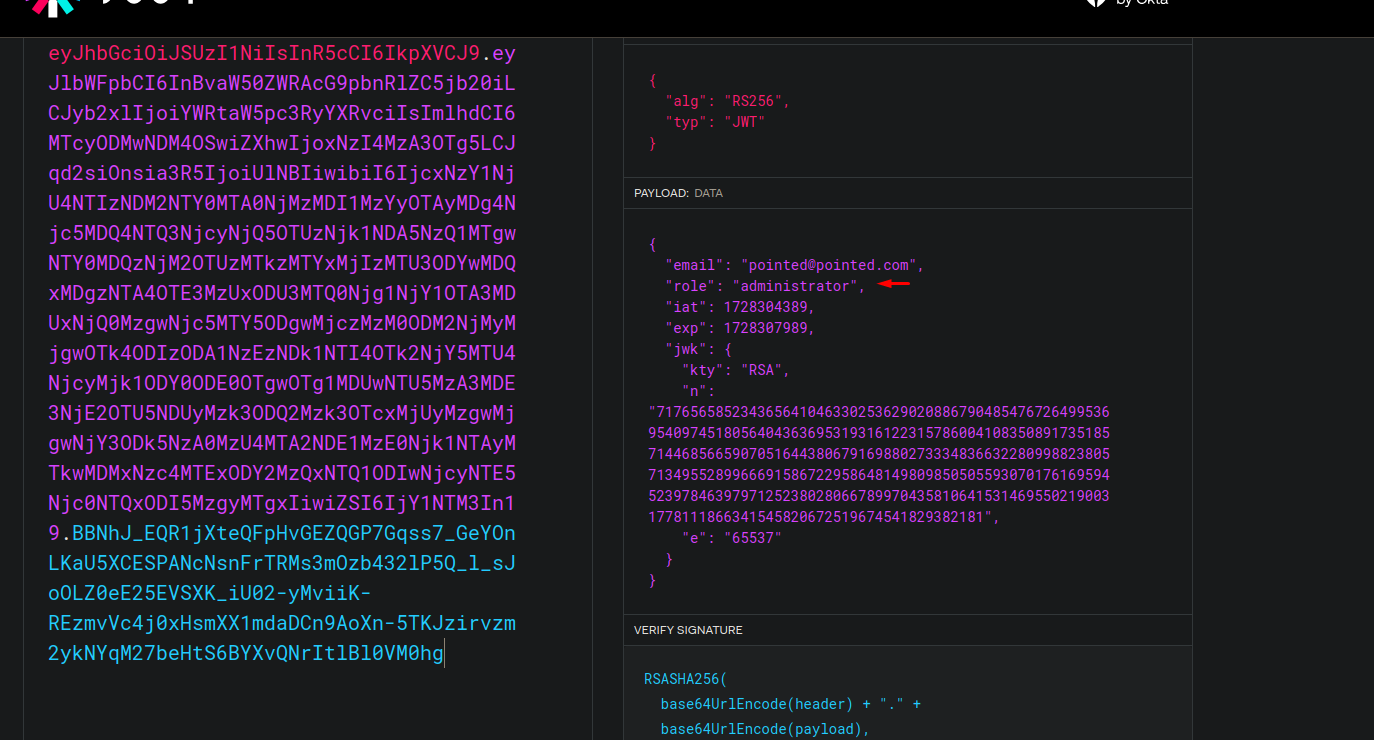1374x740 pixels.
Task: Click the PAYLOAD: DATA section heading
Action: pos(678,193)
